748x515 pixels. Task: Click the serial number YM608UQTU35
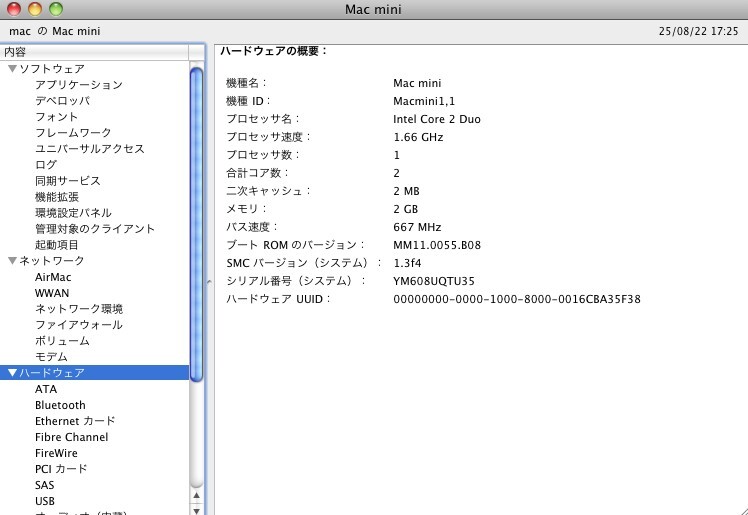(434, 281)
